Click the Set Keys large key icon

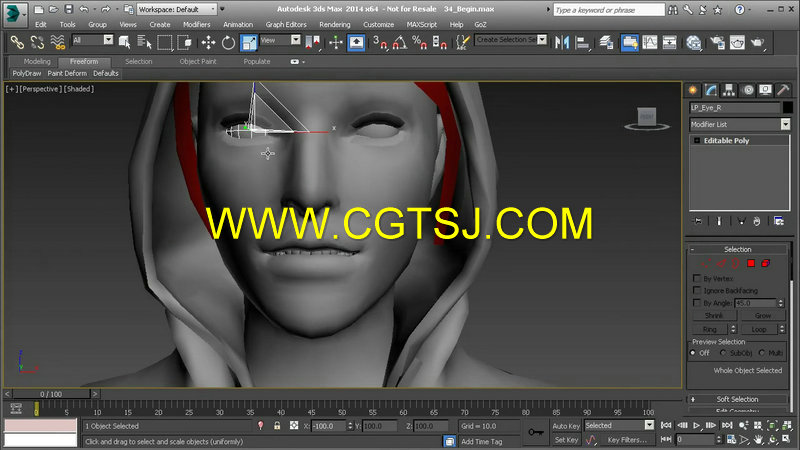pyautogui.click(x=536, y=432)
